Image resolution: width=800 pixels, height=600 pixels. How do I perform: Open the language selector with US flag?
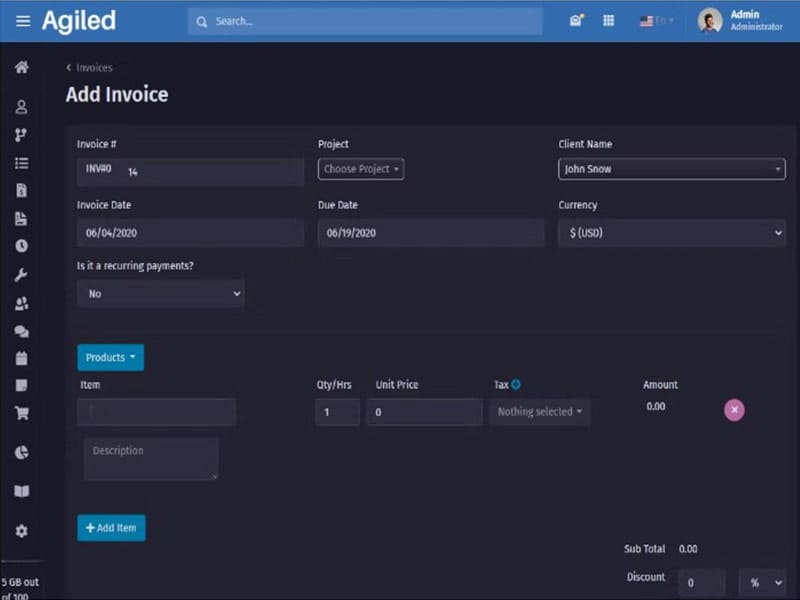click(656, 21)
